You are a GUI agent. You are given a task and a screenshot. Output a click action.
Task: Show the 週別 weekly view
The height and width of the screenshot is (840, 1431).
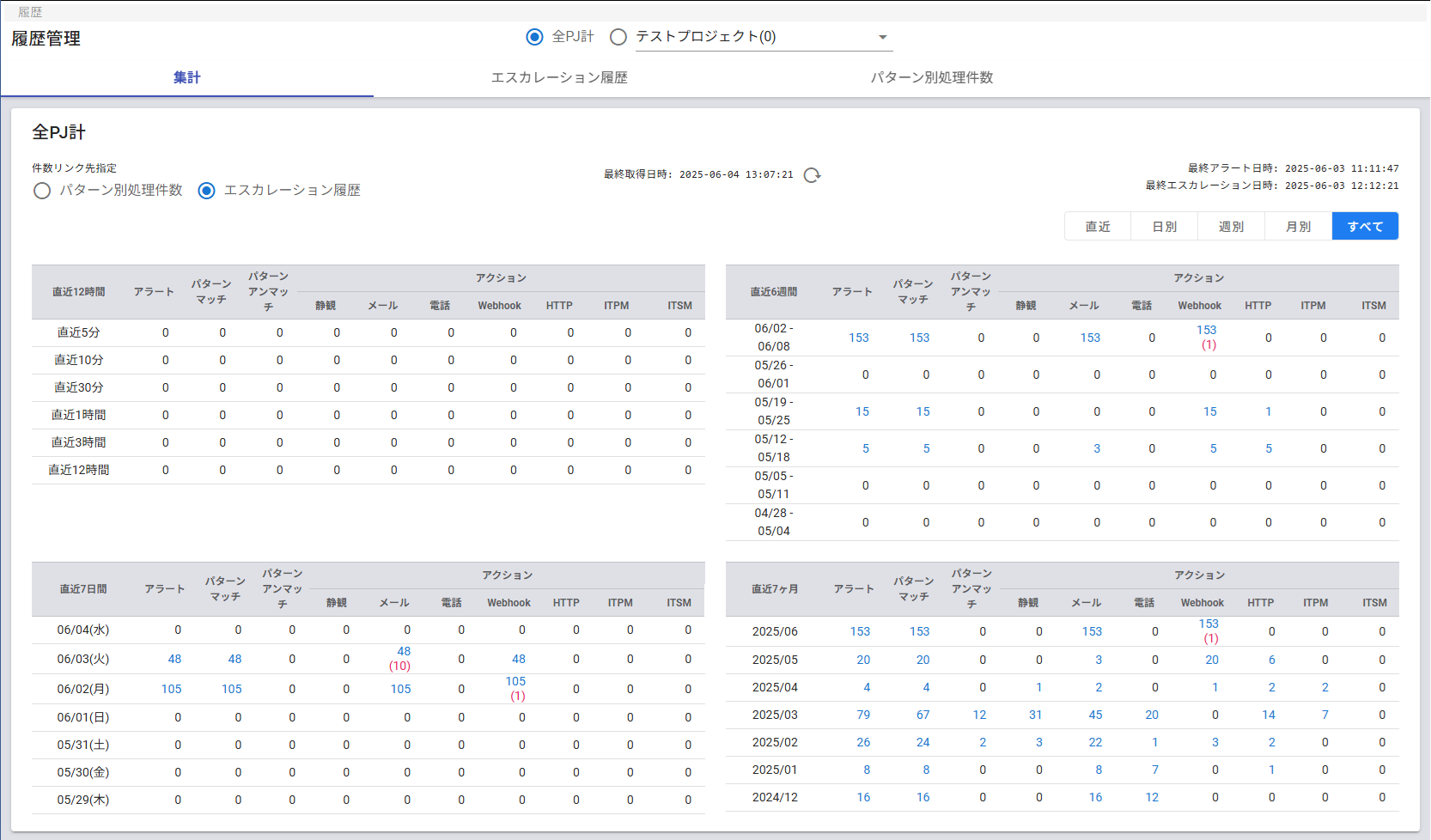pos(1231,227)
